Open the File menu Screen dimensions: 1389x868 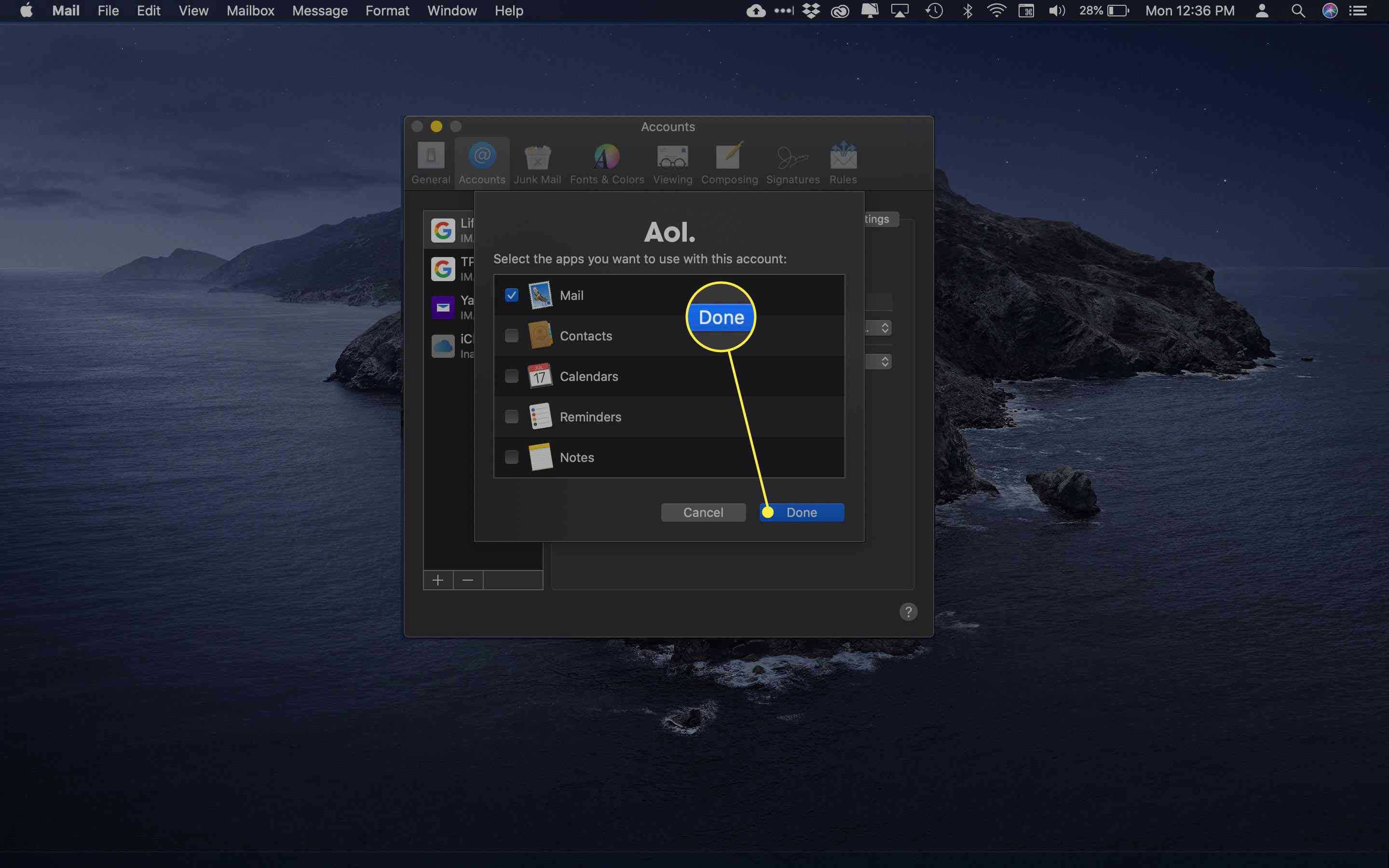[x=108, y=11]
